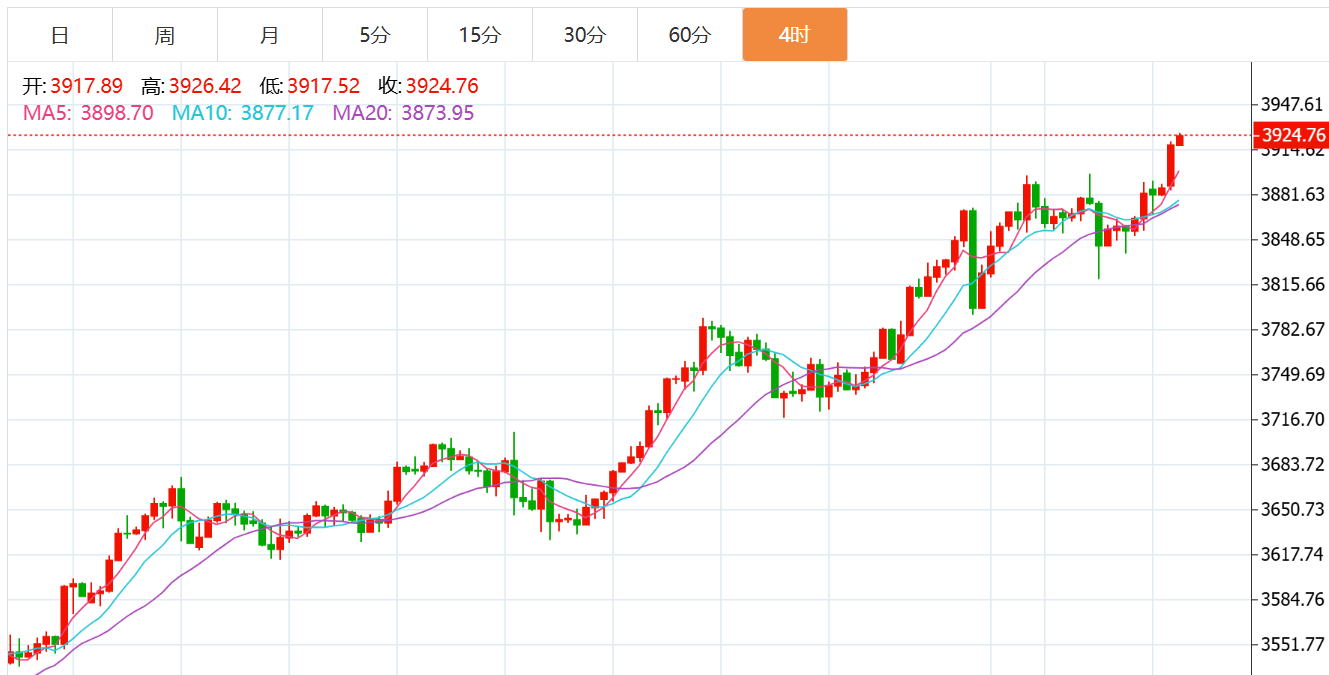Click the 3947.61 price axis label

[1292, 104]
